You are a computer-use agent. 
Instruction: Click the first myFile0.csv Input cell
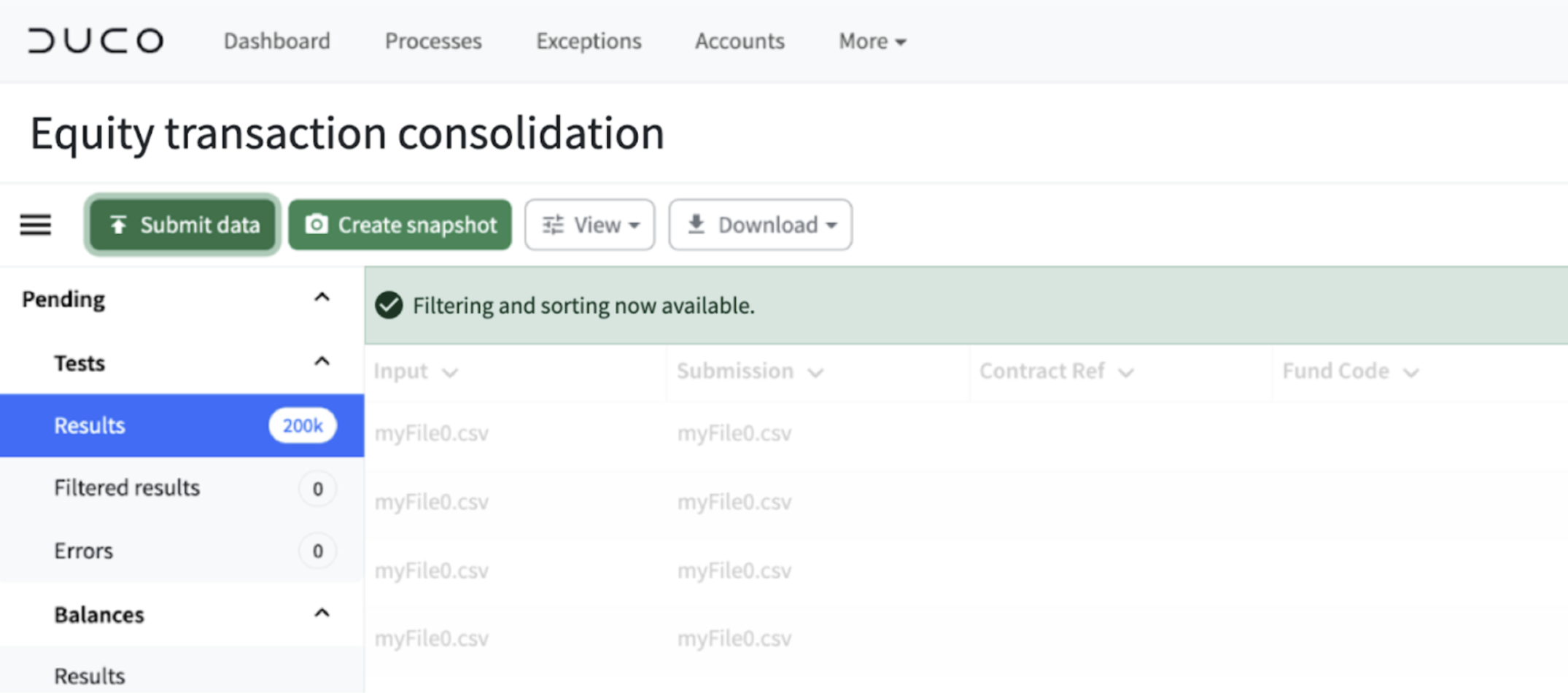pos(432,433)
